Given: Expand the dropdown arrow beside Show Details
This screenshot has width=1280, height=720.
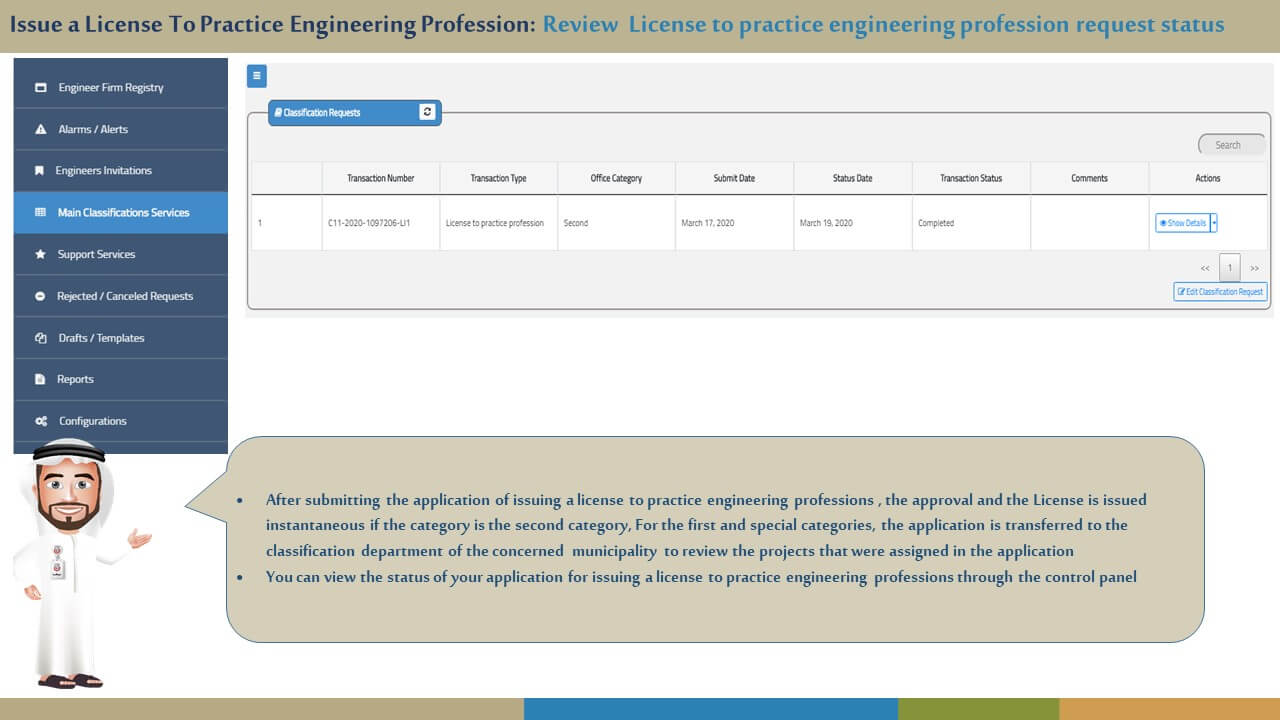Looking at the screenshot, I should click(1214, 223).
